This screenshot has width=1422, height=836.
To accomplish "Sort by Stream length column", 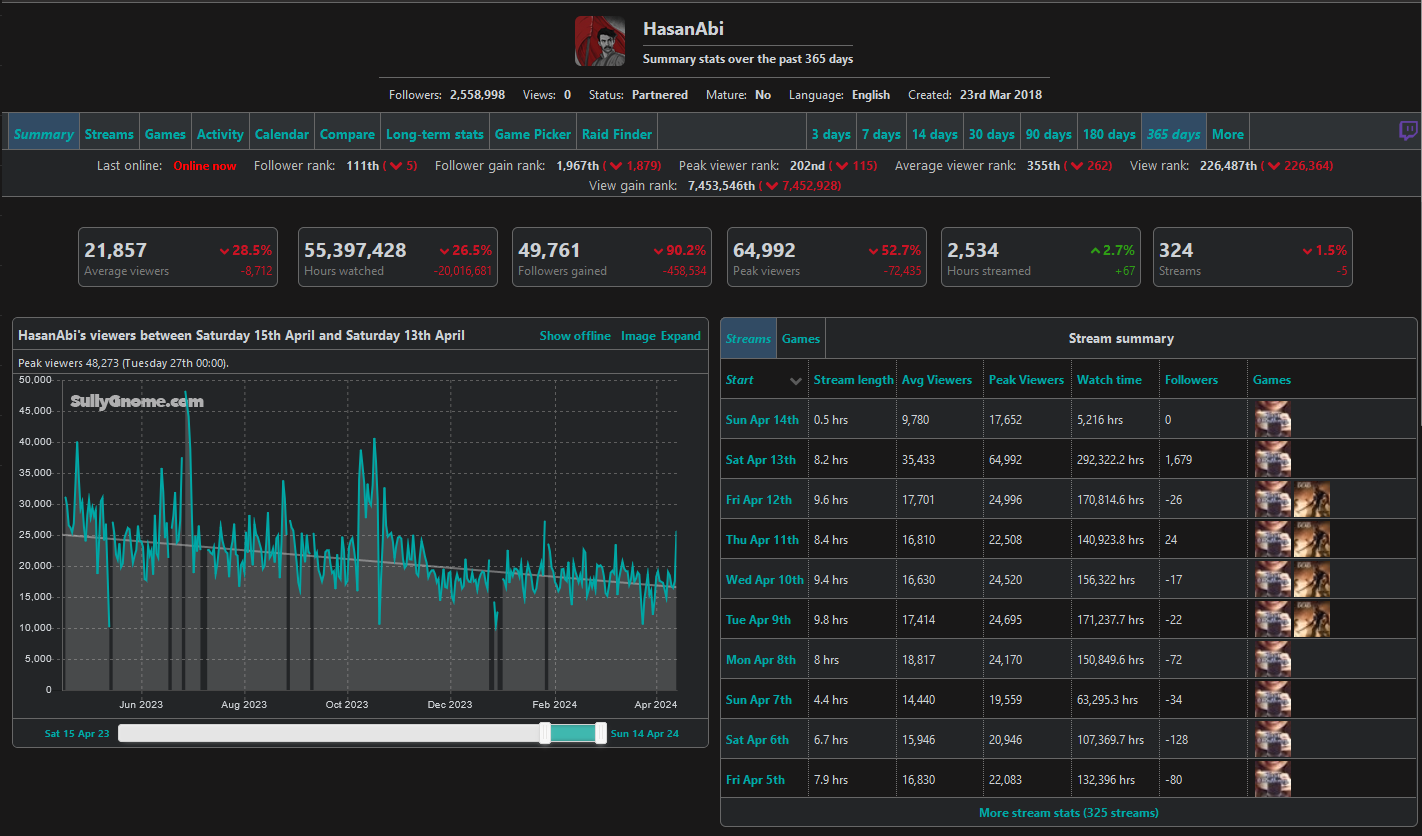I will 853,380.
